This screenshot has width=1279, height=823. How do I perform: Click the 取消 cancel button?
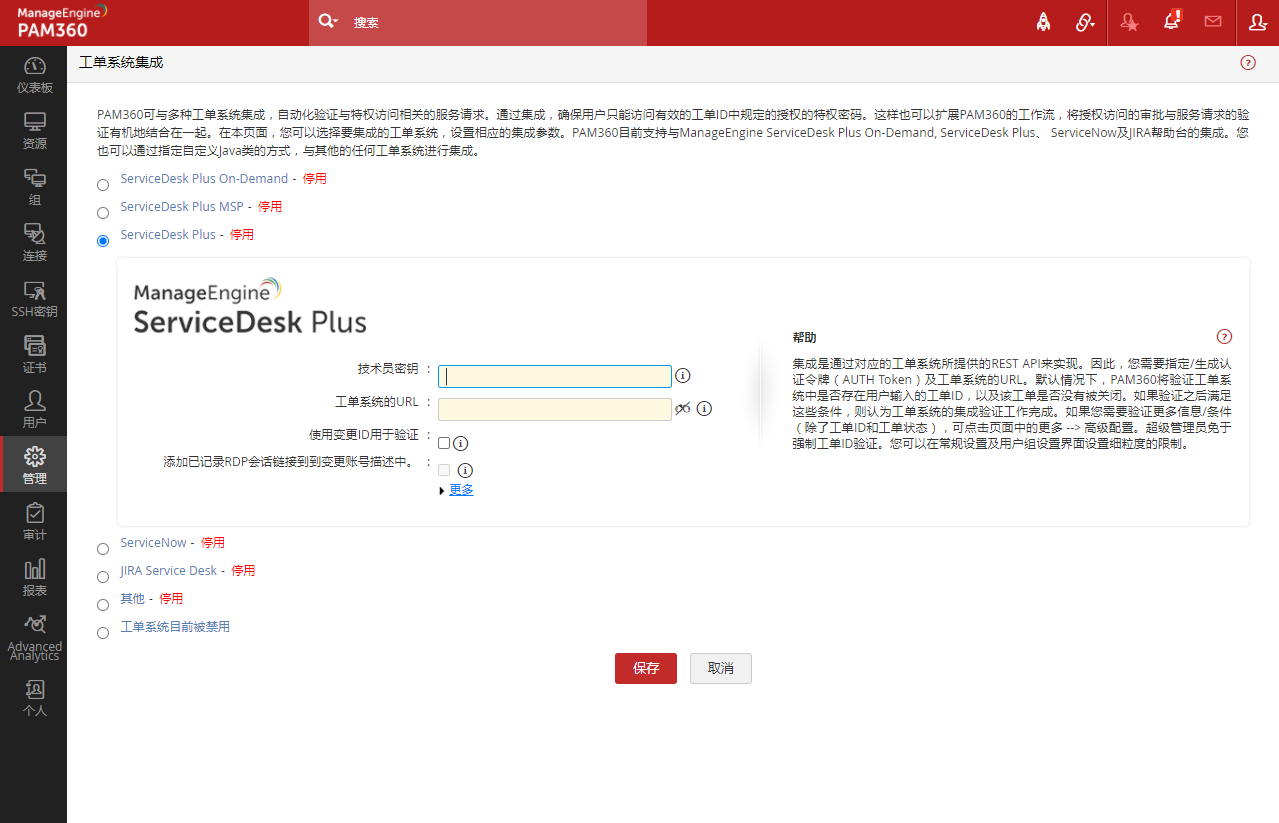pos(720,668)
